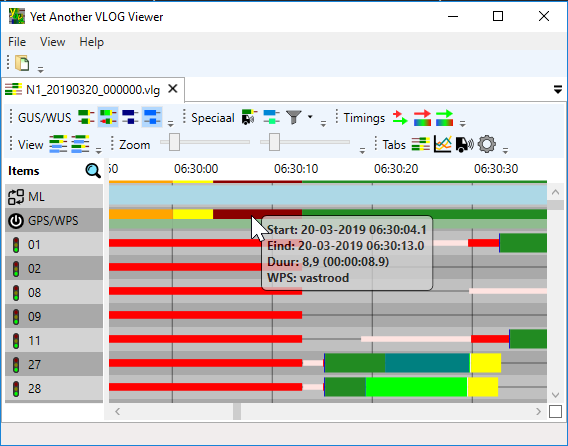Click the truck with sound Tabs icon
The height and width of the screenshot is (446, 568).
point(464,144)
